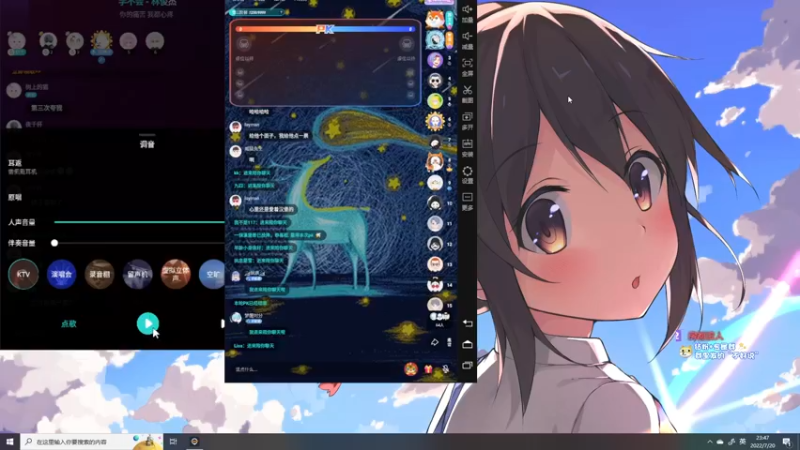Click the green 点歌 button
Viewport: 800px width, 450px height.
[69, 324]
